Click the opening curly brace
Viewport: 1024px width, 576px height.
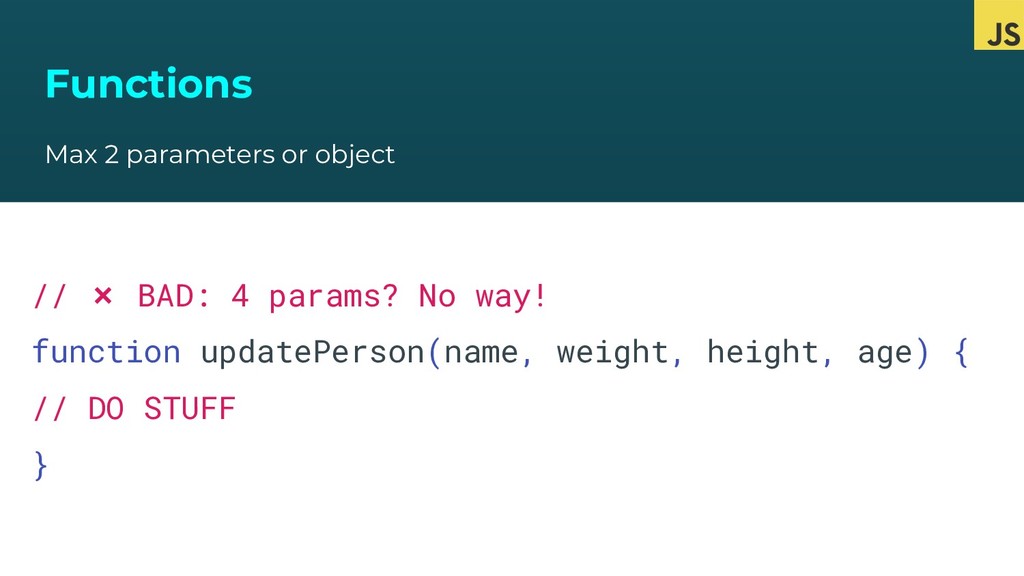pos(960,352)
